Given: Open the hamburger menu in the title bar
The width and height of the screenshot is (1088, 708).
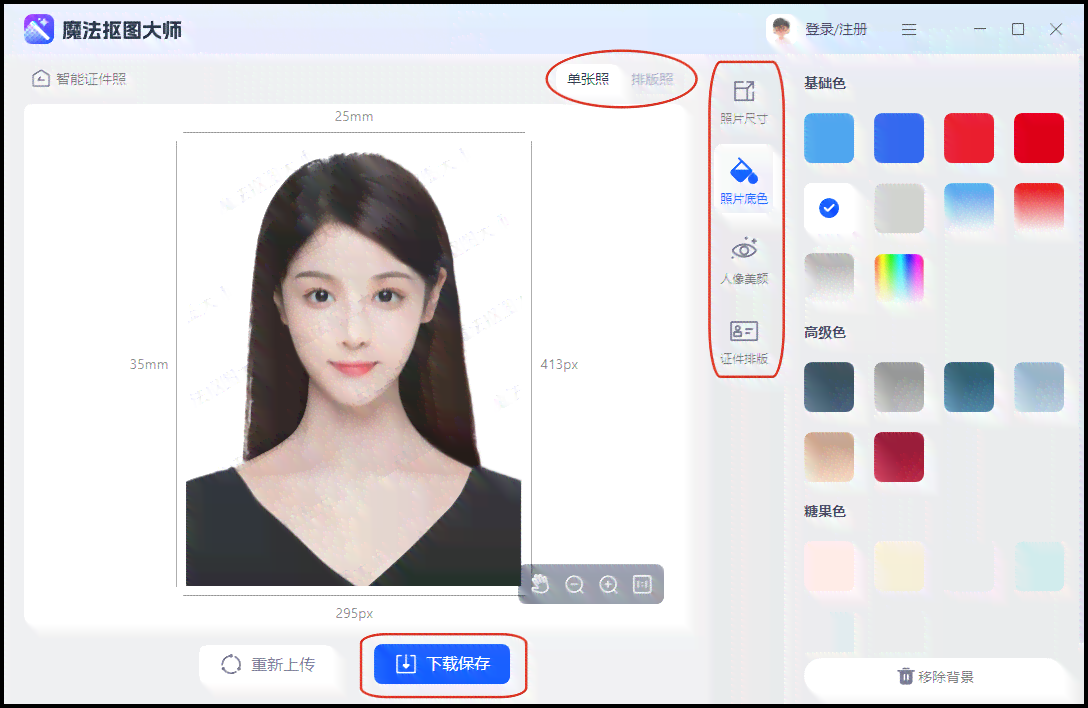Looking at the screenshot, I should 909,29.
